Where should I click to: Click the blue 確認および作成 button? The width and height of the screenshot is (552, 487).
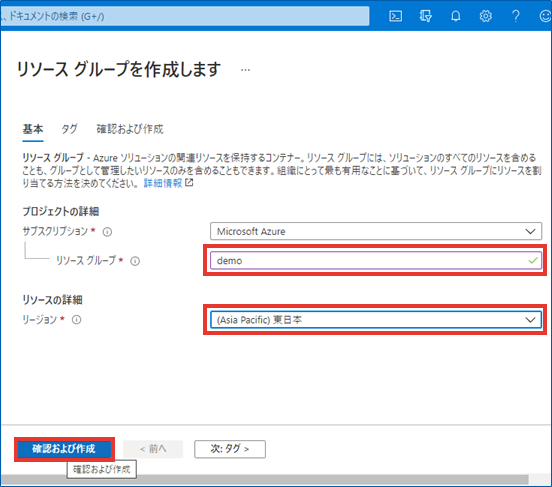click(x=64, y=449)
